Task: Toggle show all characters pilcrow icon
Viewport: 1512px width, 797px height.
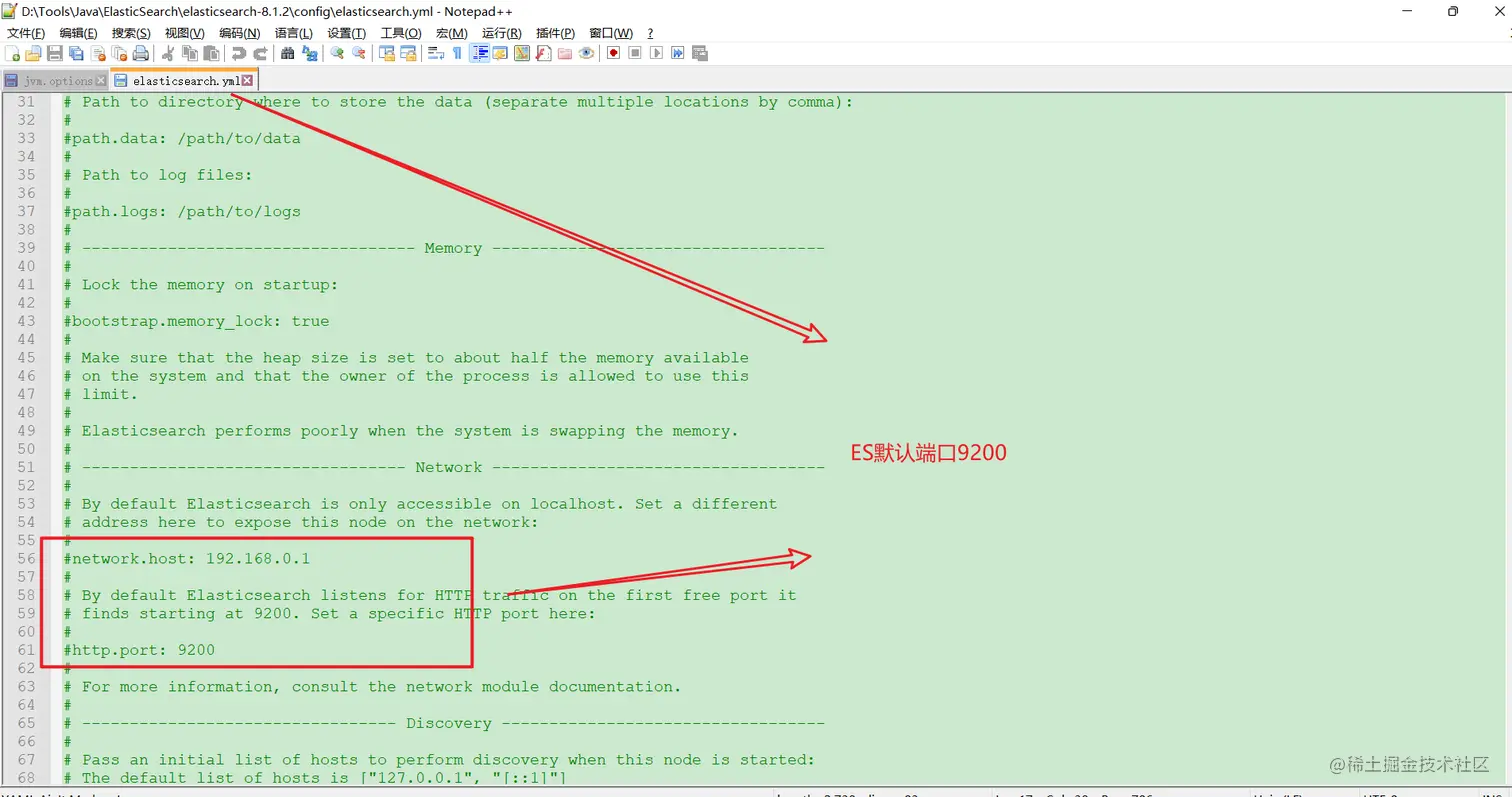Action: (457, 53)
